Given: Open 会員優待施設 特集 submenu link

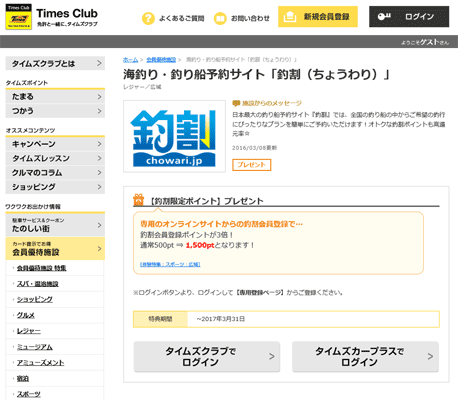Looking at the screenshot, I should coord(42,268).
